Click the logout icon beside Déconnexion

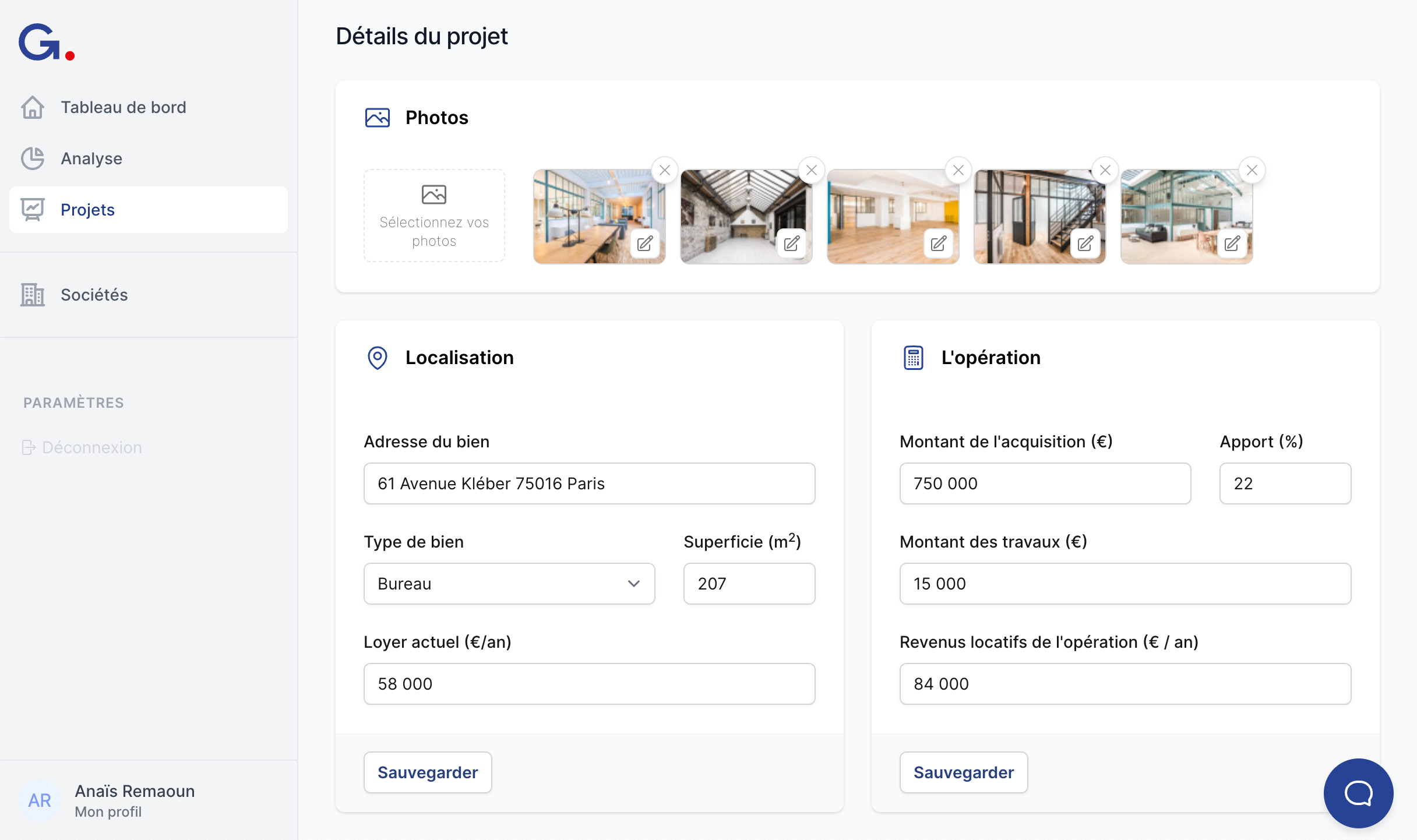pos(29,447)
